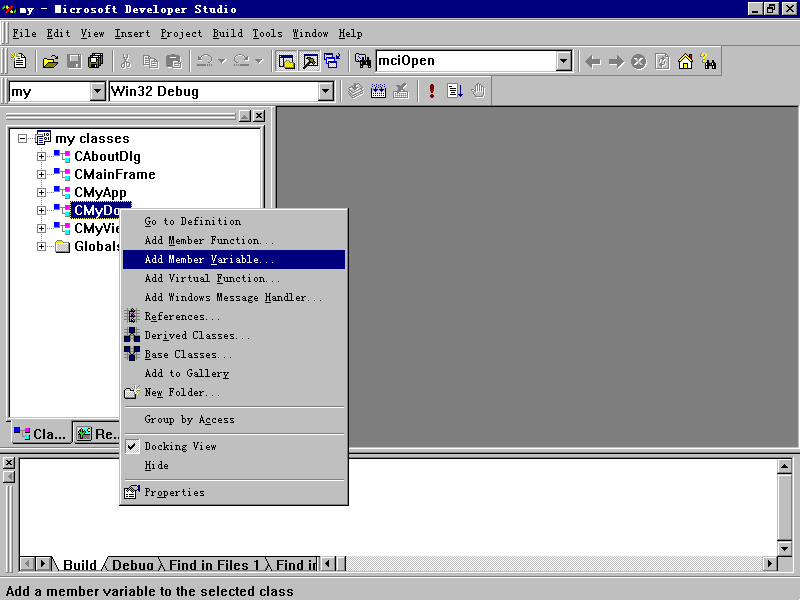
Task: Open the mciOpen find combo dropdown
Action: (x=563, y=61)
